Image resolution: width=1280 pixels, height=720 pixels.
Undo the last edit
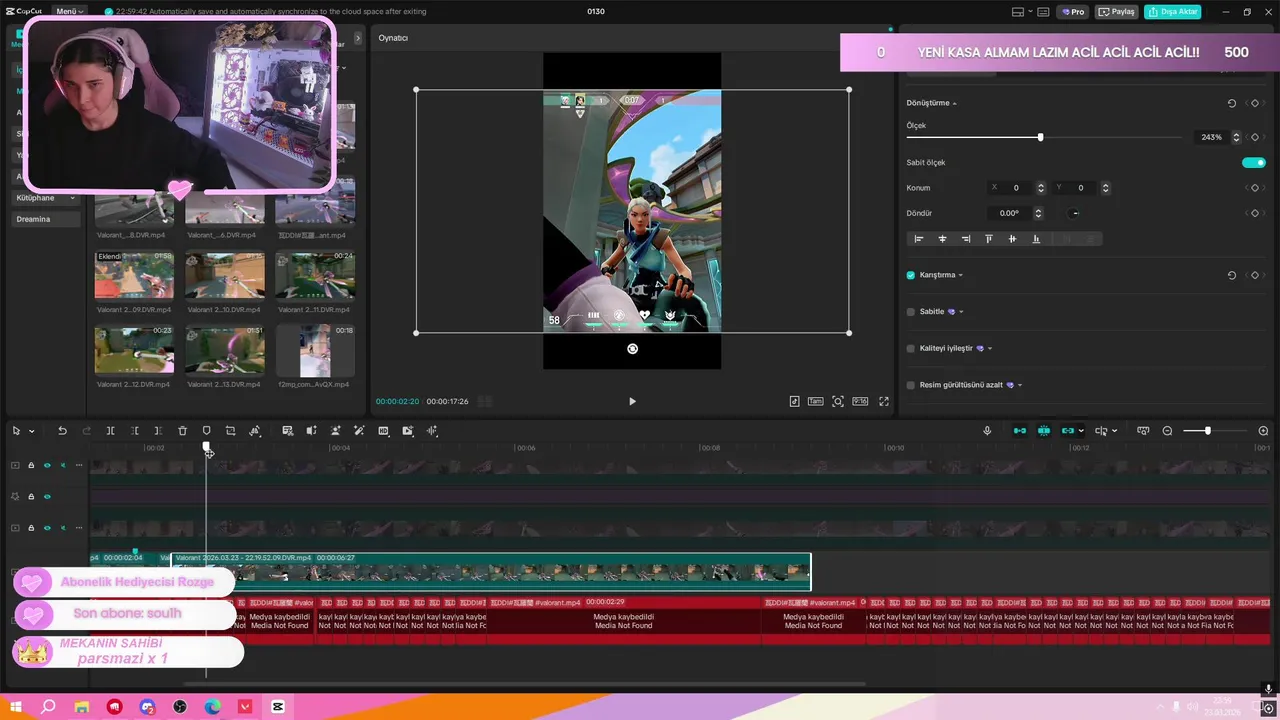pos(62,431)
